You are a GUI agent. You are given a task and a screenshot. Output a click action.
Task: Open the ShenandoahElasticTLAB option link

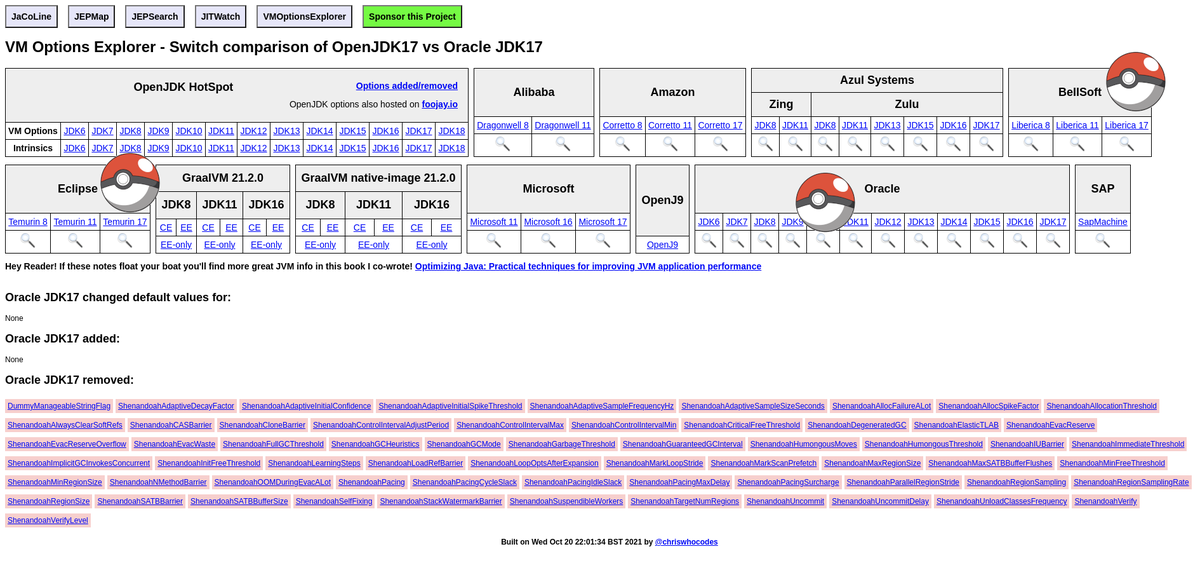tap(957, 425)
